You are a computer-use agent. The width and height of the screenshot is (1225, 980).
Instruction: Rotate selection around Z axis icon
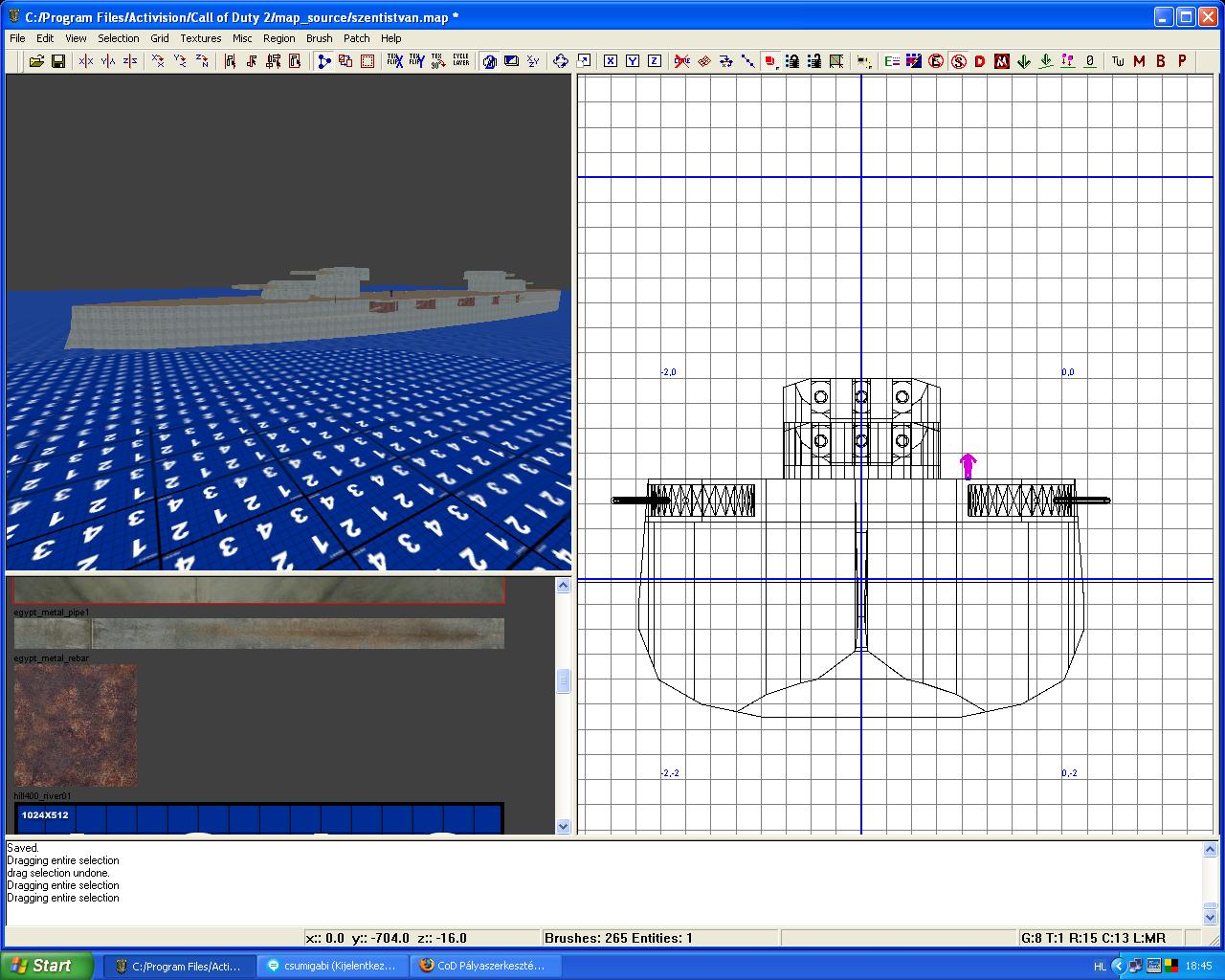pyautogui.click(x=202, y=61)
